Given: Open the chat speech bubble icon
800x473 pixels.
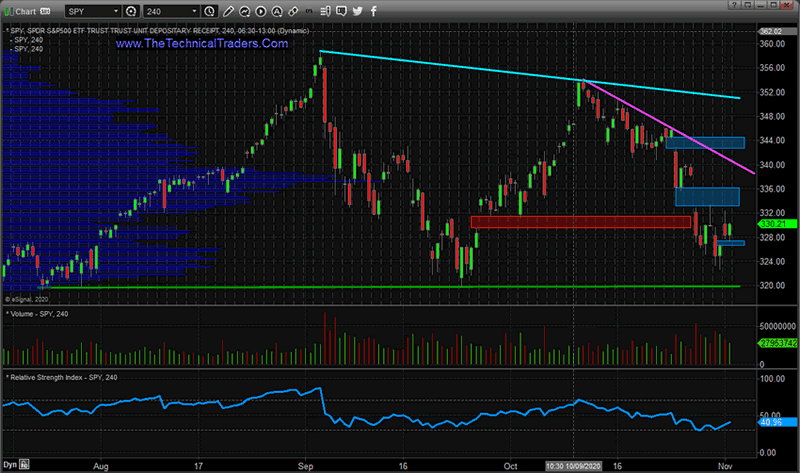Looking at the screenshot, I should click(x=341, y=11).
